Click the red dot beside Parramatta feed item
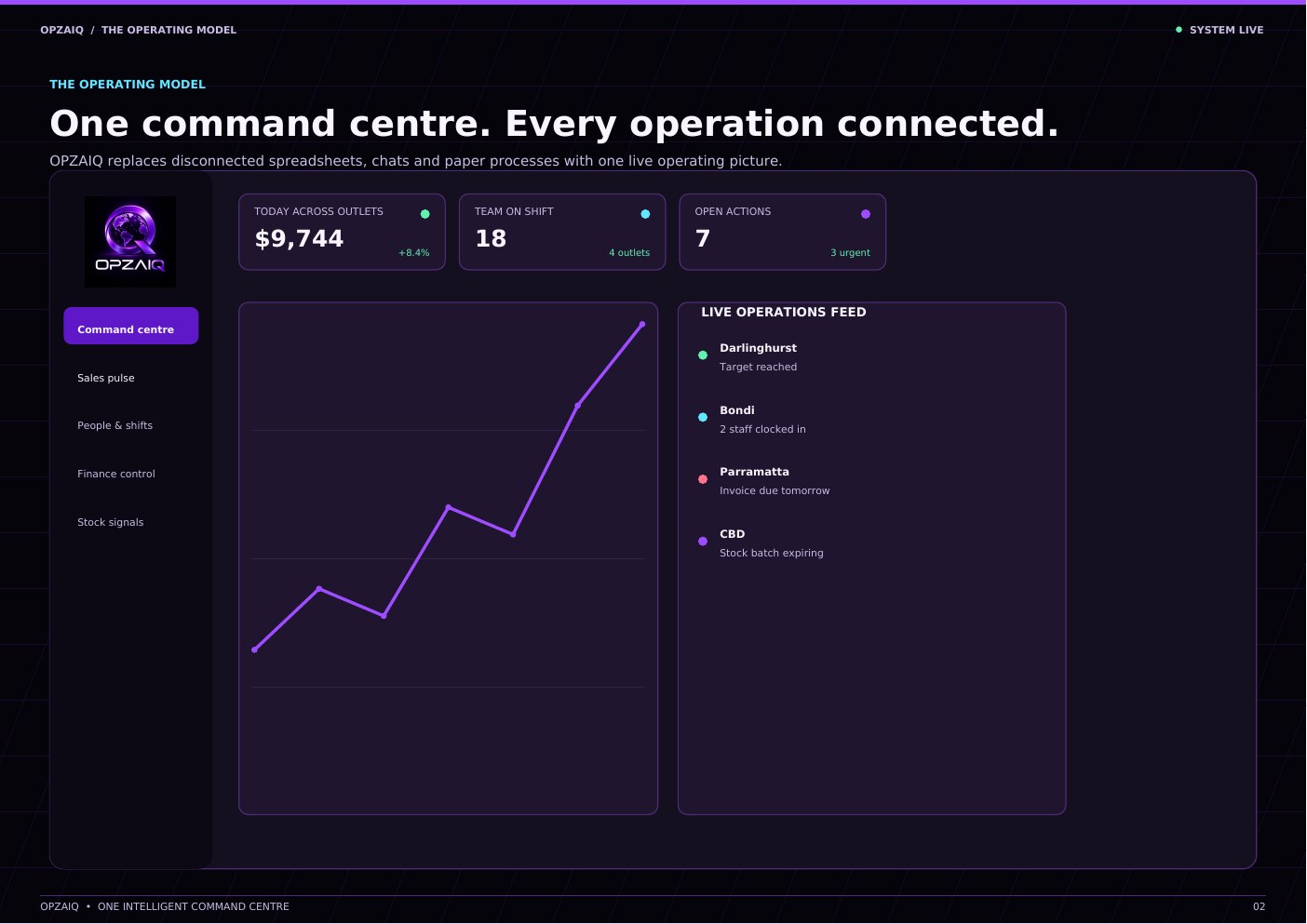The height and width of the screenshot is (924, 1307). (x=703, y=479)
